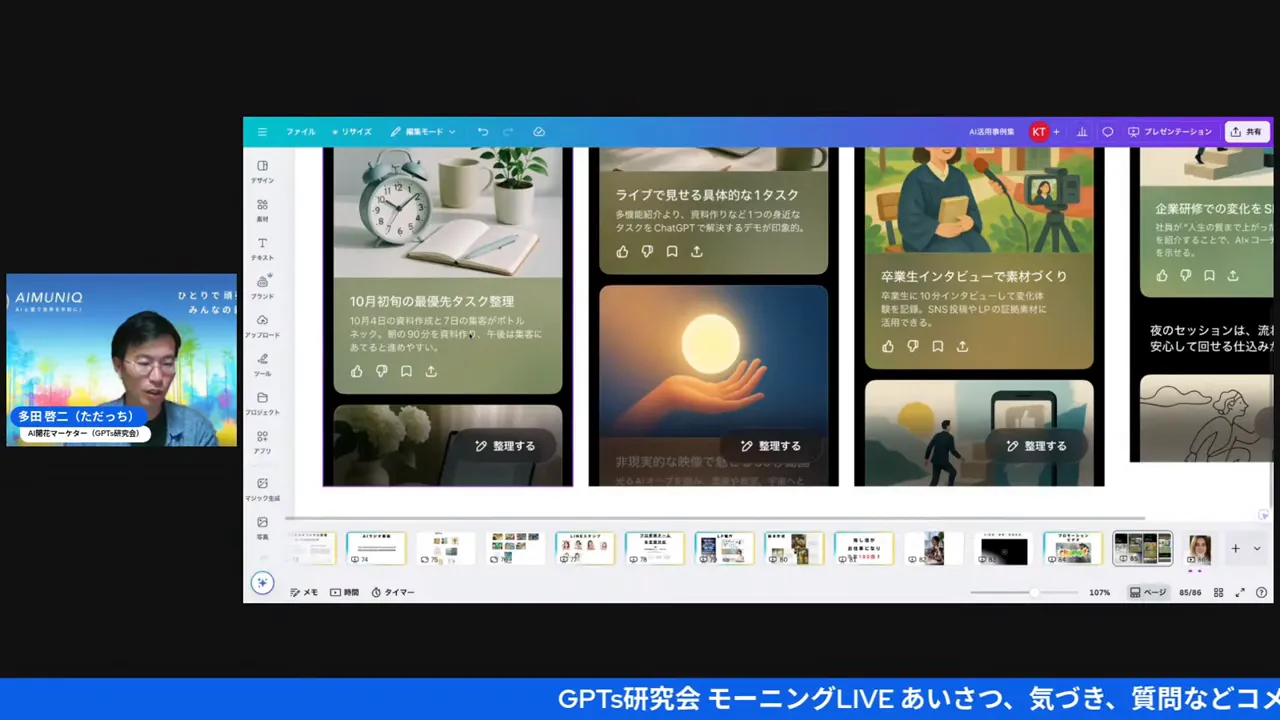Click the 共有 (Share) button
The height and width of the screenshot is (720, 1280).
point(1246,132)
